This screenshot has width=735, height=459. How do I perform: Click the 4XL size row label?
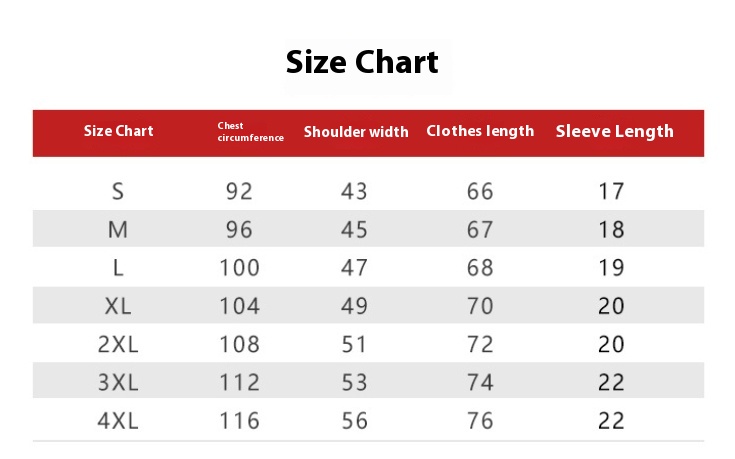(118, 421)
